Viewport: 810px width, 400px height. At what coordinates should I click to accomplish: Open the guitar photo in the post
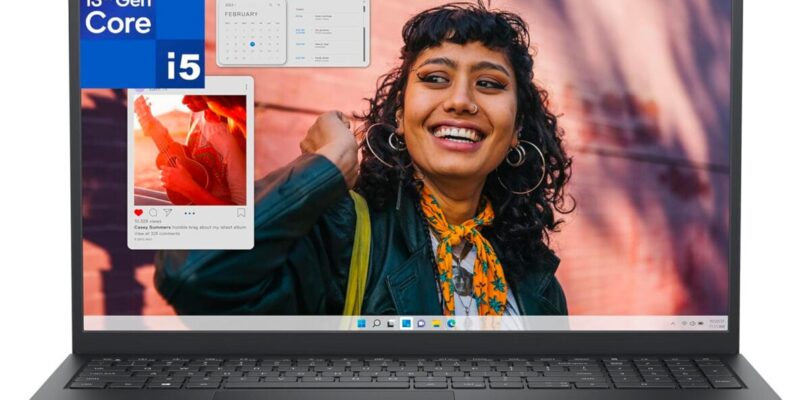[190, 150]
